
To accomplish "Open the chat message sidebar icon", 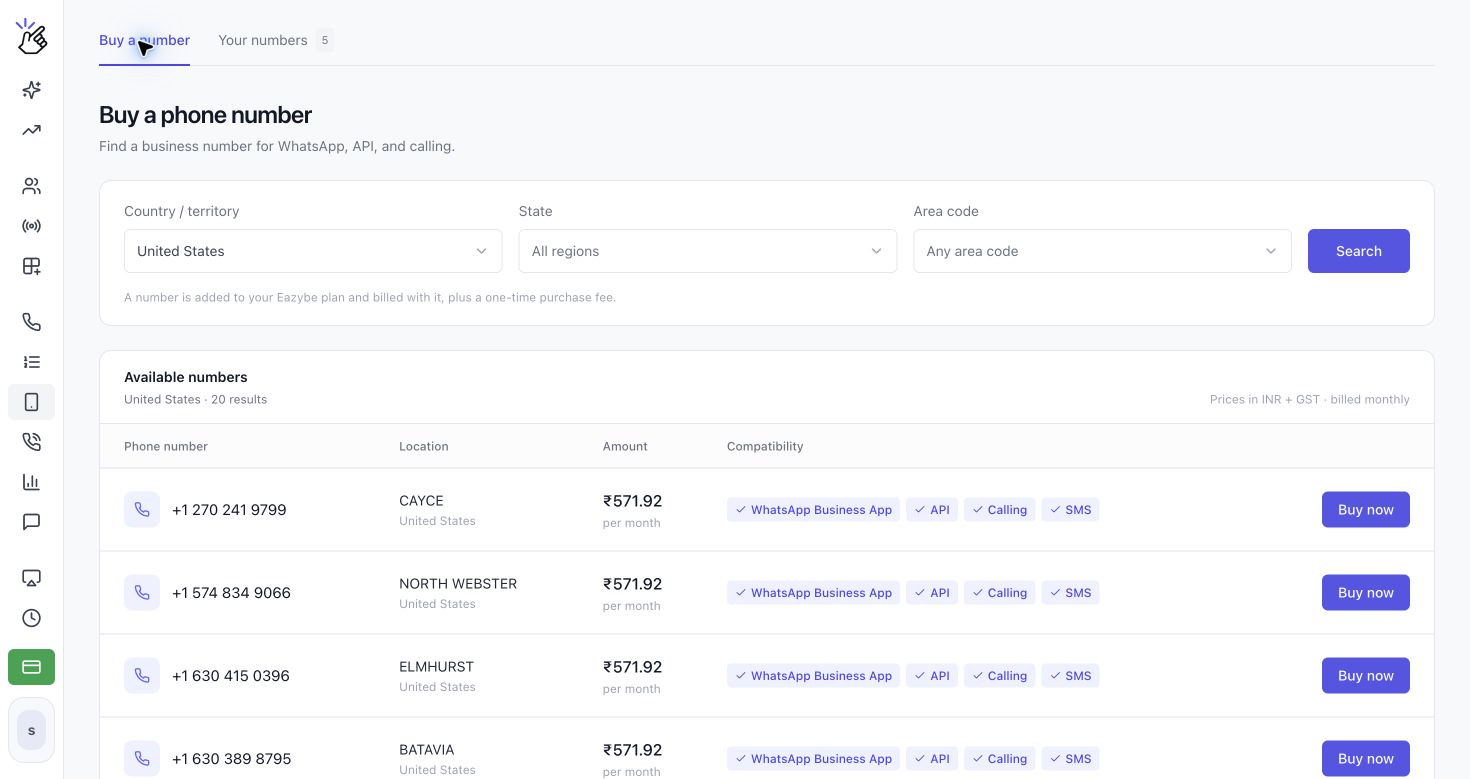I will point(32,522).
